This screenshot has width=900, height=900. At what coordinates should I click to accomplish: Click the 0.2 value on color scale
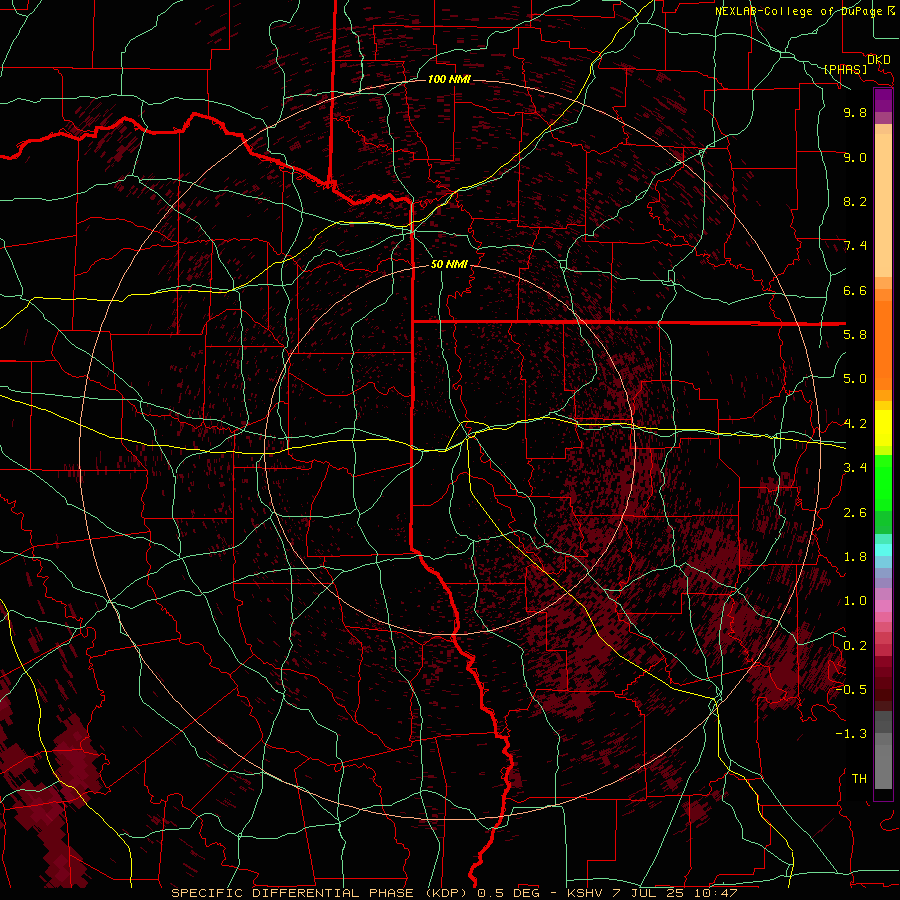855,646
